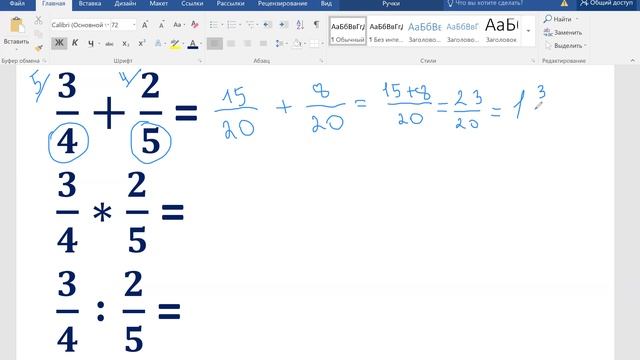The width and height of the screenshot is (640, 360).
Task: Click the Share (Общий доступ) button
Action: 607,3
